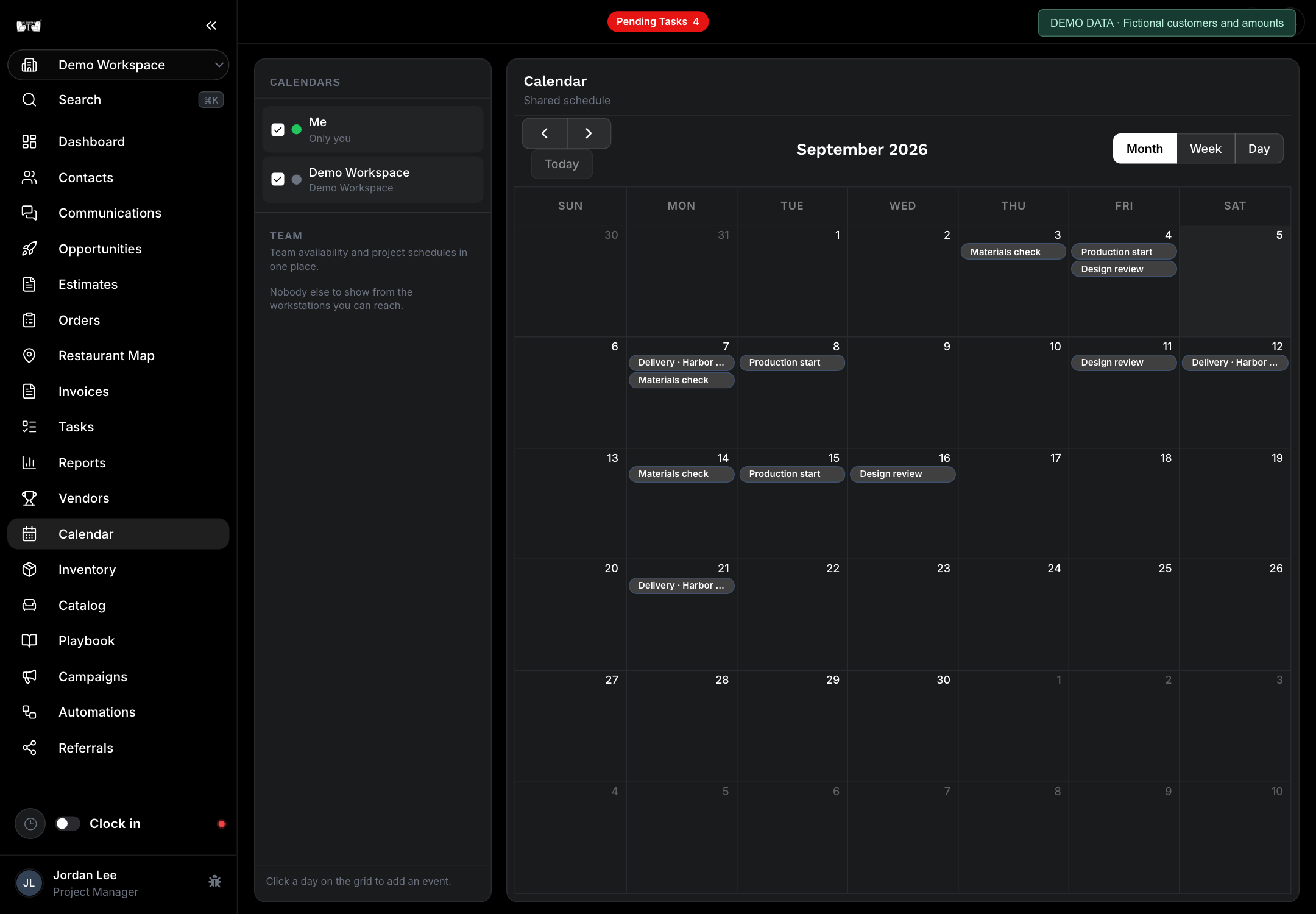Click the Vendors trophy icon
Viewport: 1316px width, 914px height.
tap(29, 498)
